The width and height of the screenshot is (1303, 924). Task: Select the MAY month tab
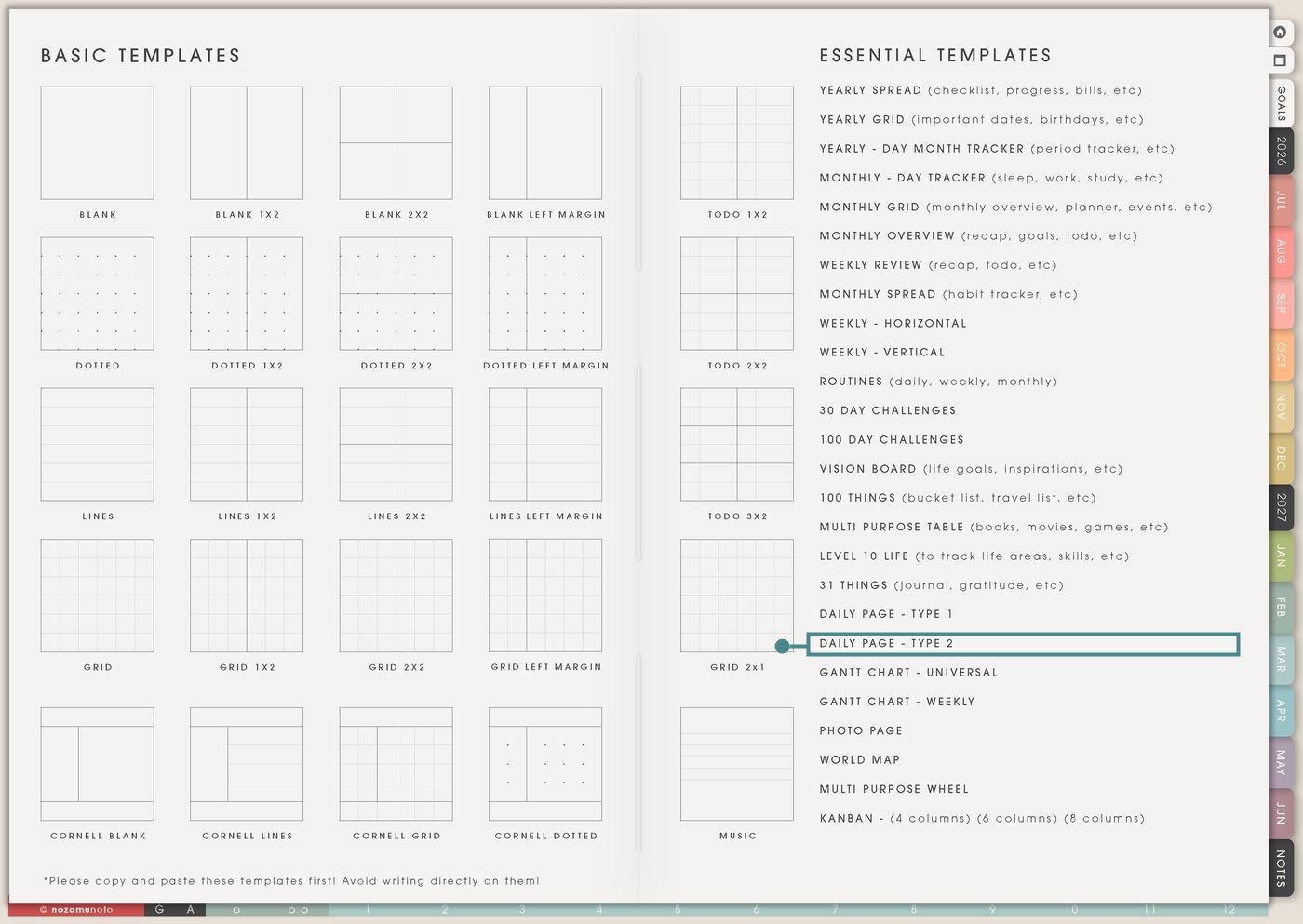click(1281, 762)
